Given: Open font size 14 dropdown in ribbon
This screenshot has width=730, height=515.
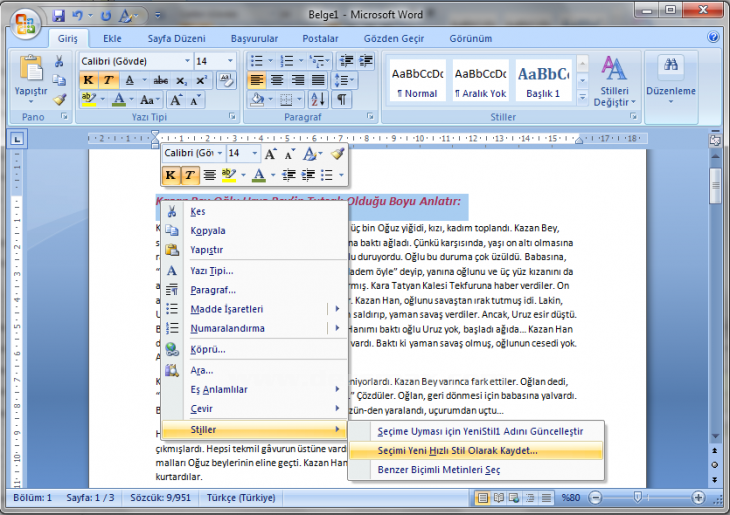Looking at the screenshot, I should pyautogui.click(x=230, y=61).
